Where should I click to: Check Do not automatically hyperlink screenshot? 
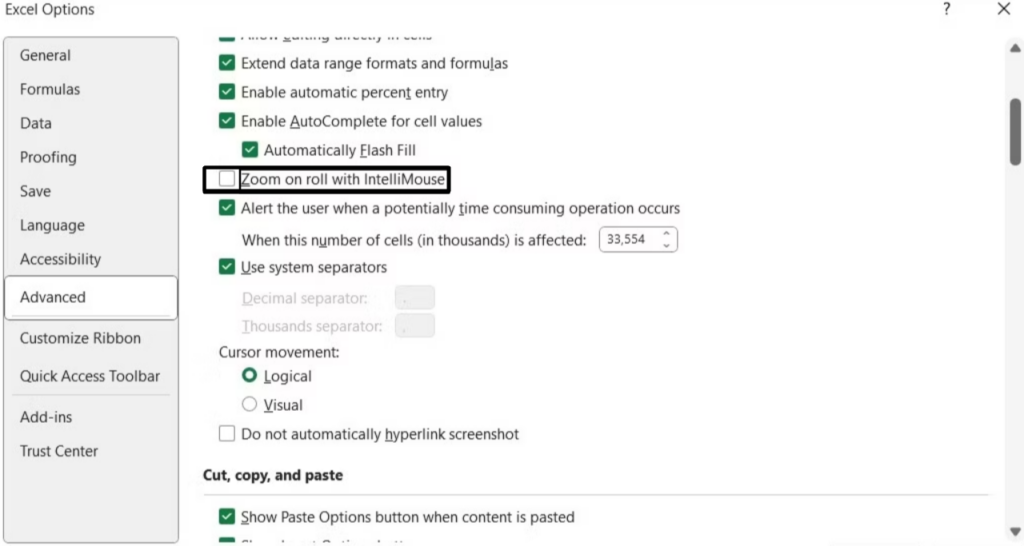(x=228, y=435)
